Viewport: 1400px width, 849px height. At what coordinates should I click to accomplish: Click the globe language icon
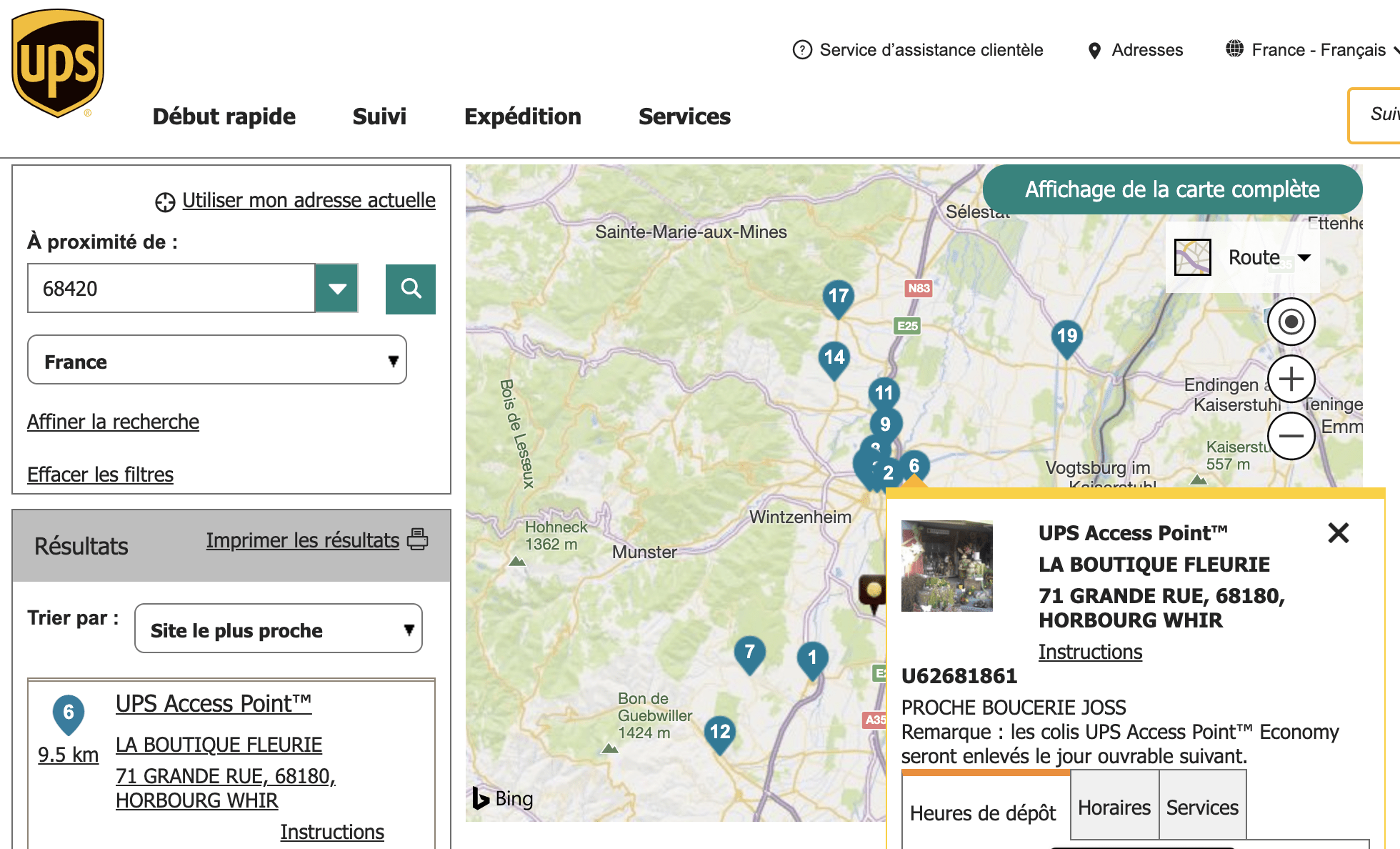[1234, 49]
